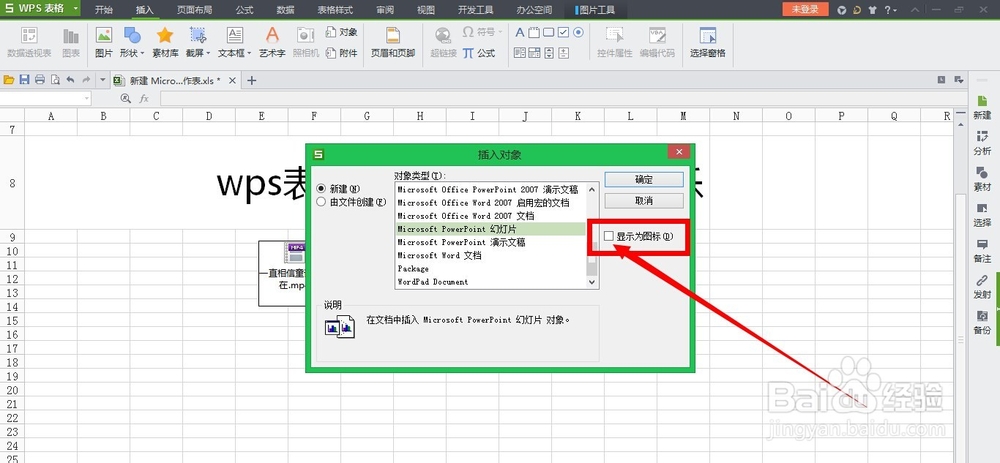The width and height of the screenshot is (1000, 463).
Task: Switch to the 页面布局 tab
Action: click(195, 10)
